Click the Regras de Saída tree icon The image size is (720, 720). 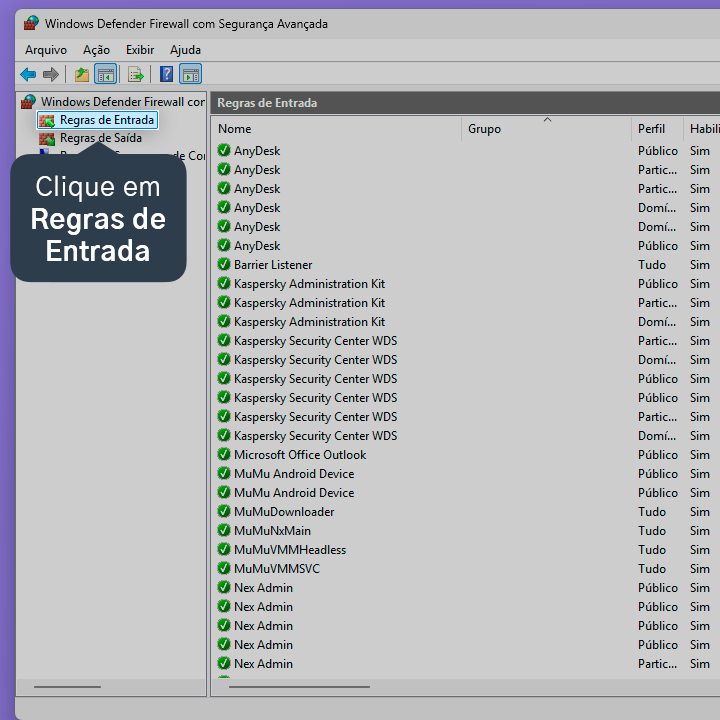coord(47,138)
